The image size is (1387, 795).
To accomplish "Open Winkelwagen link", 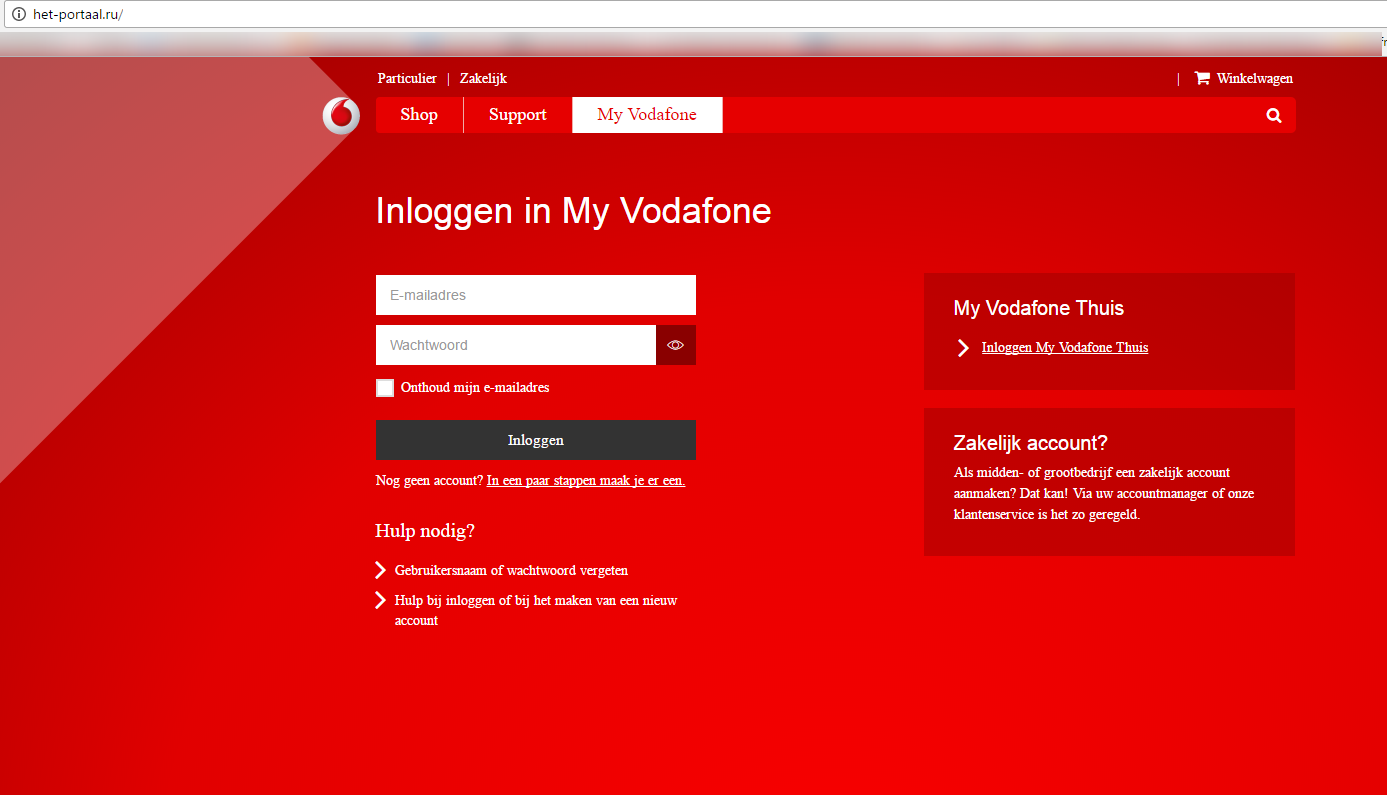I will click(1254, 79).
